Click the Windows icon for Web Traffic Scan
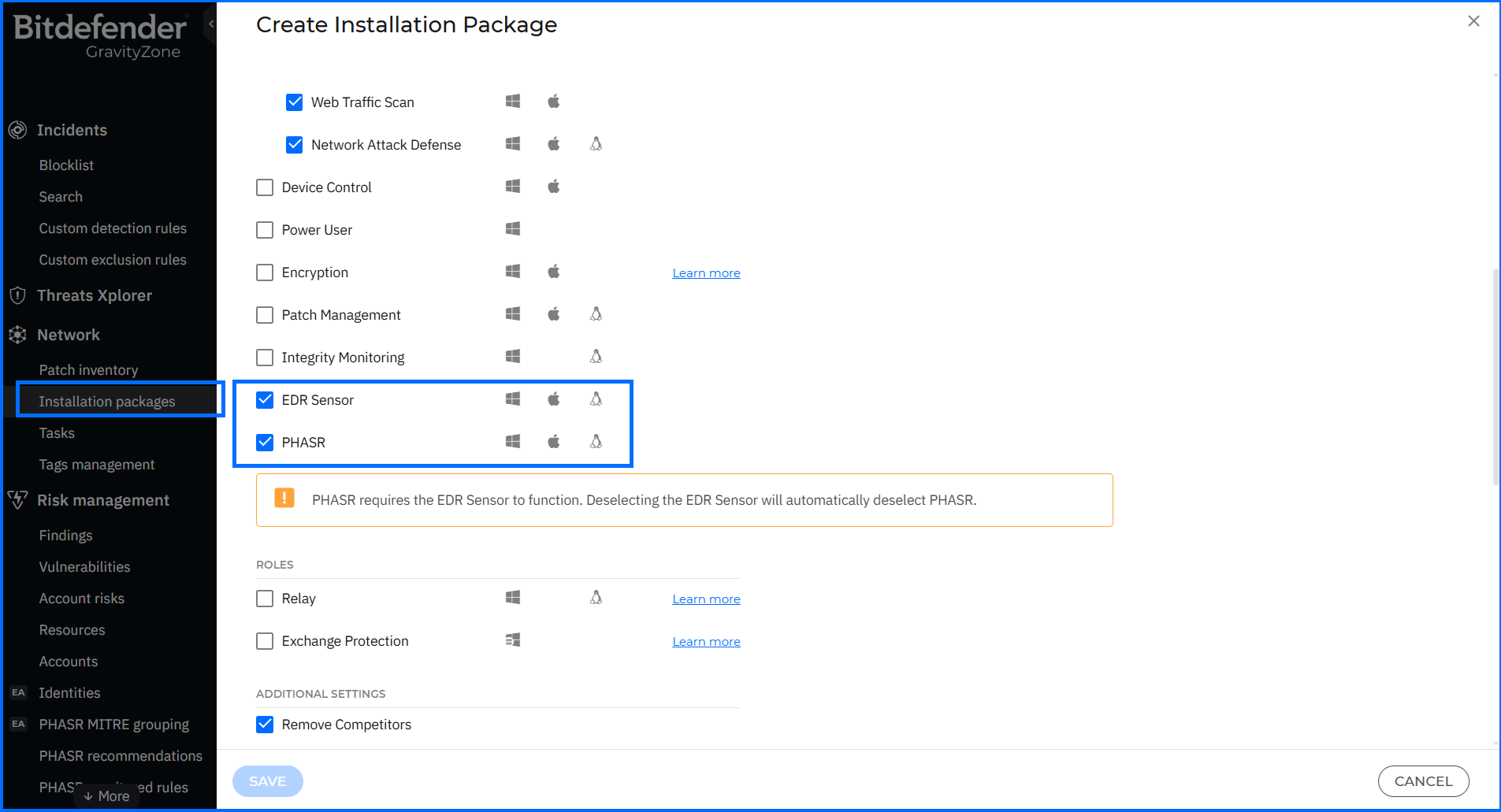 (513, 102)
